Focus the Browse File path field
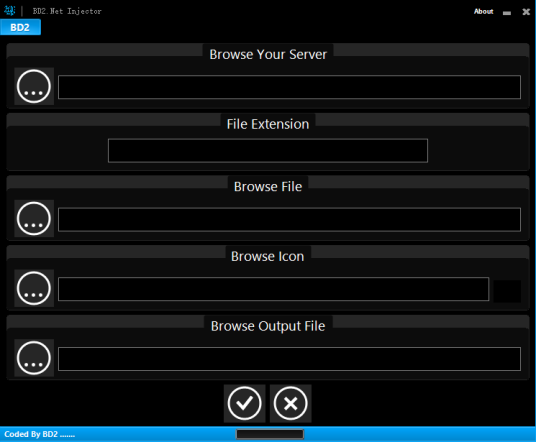Screen dimensions: 536x442 (x=289, y=219)
